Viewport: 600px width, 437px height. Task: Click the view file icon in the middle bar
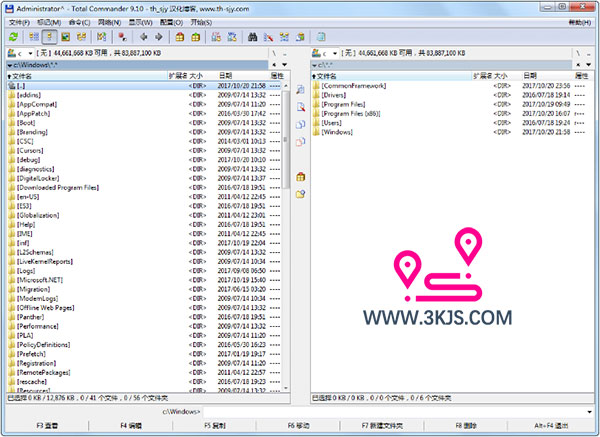300,90
